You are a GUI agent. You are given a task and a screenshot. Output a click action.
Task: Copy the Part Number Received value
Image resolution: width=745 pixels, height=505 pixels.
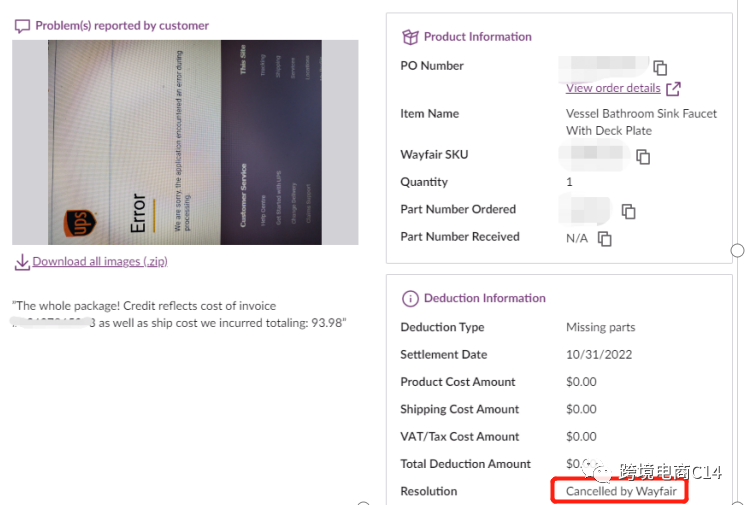point(604,239)
